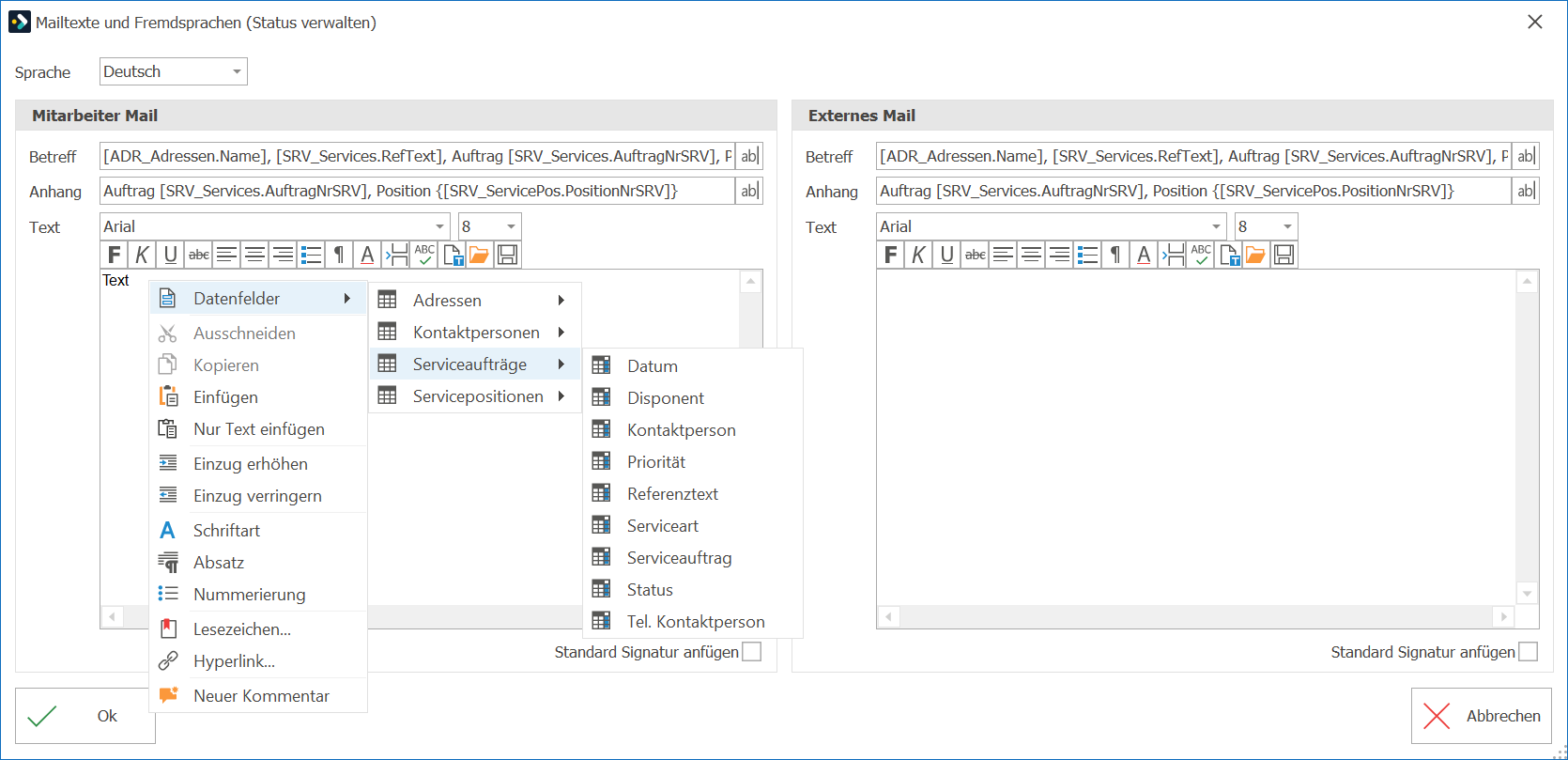Toggle bold (F) in Mitarbeiter Mail toolbar
Viewport: 1568px width, 760px height.
pos(115,255)
